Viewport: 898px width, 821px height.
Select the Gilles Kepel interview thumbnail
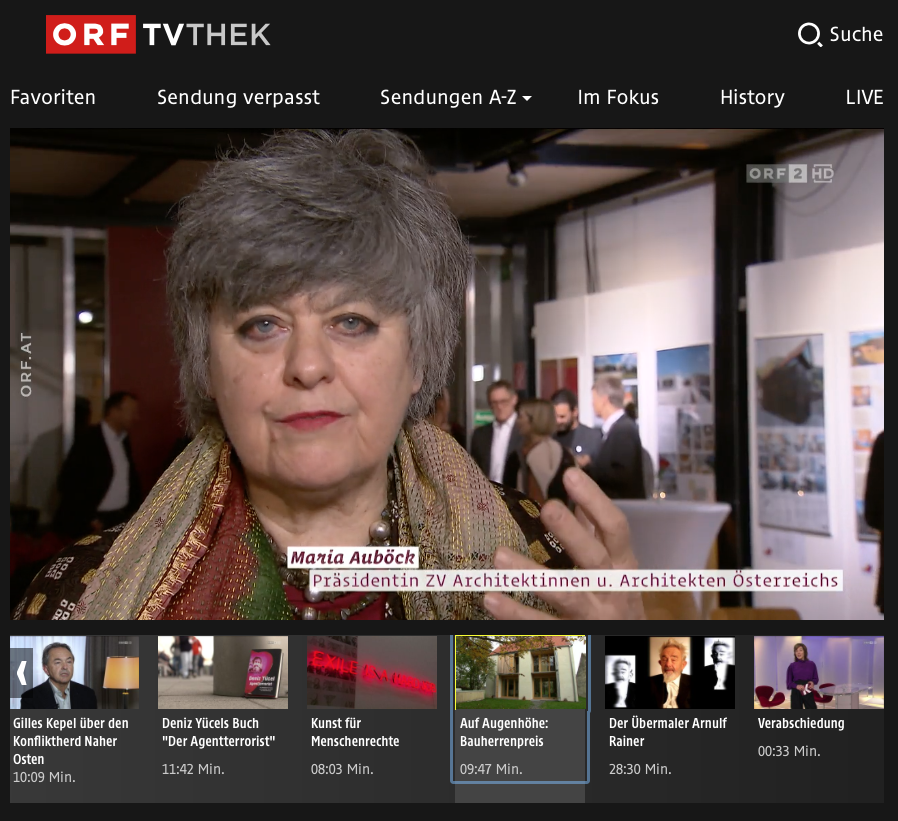point(75,672)
